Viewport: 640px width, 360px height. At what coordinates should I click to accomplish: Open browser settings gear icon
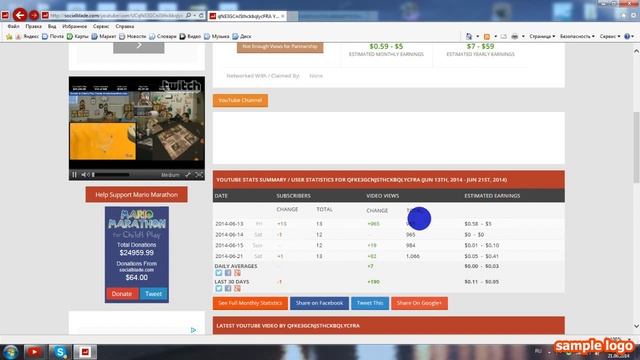[633, 15]
